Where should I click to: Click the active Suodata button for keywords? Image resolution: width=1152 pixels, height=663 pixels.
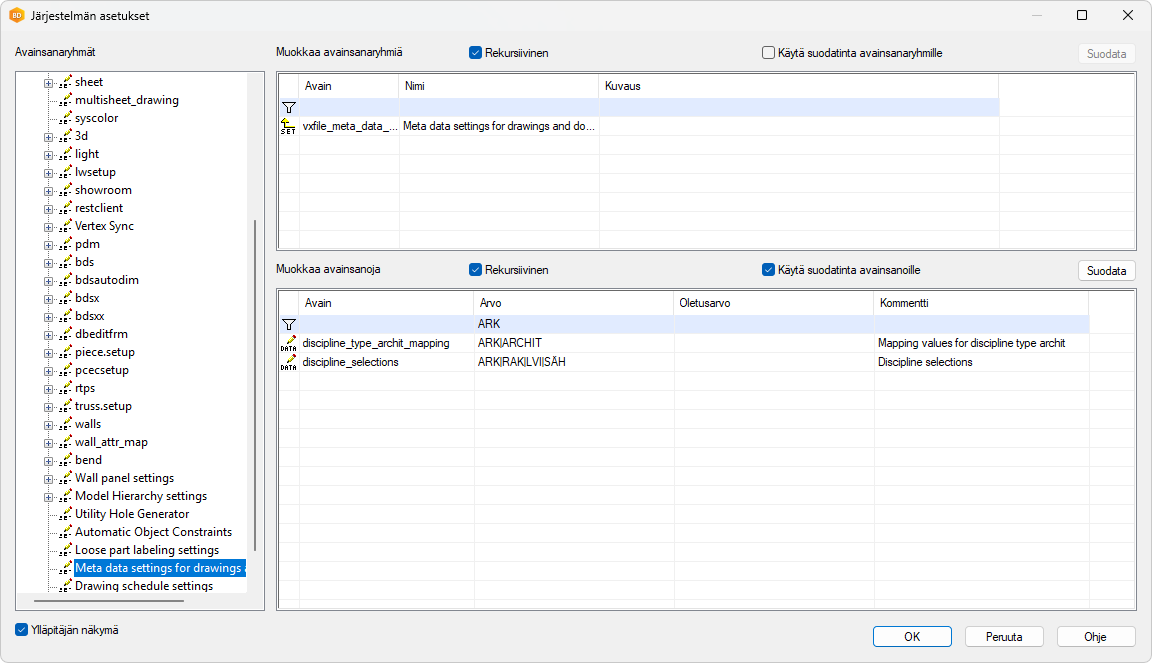pos(1106,270)
